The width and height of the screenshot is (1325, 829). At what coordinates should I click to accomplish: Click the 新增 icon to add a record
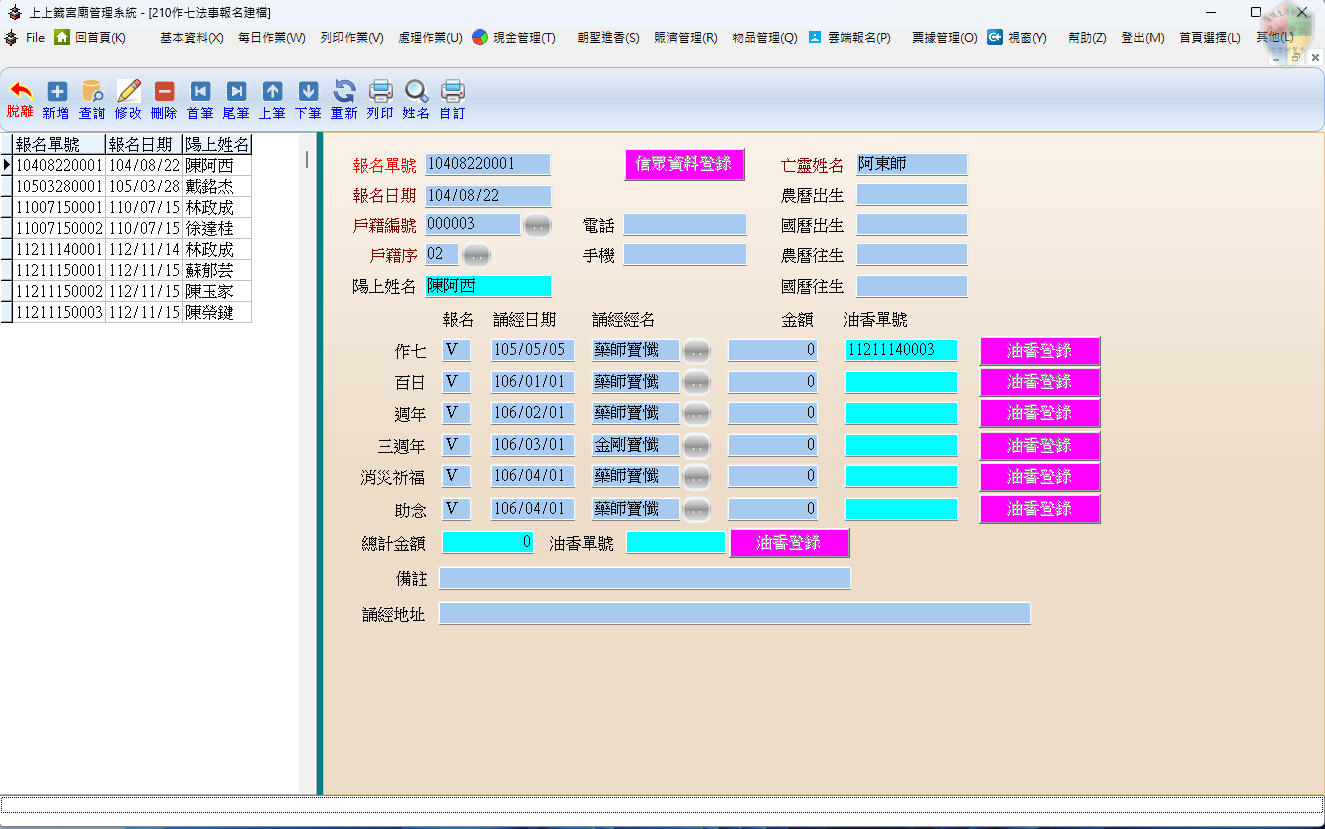pyautogui.click(x=56, y=97)
